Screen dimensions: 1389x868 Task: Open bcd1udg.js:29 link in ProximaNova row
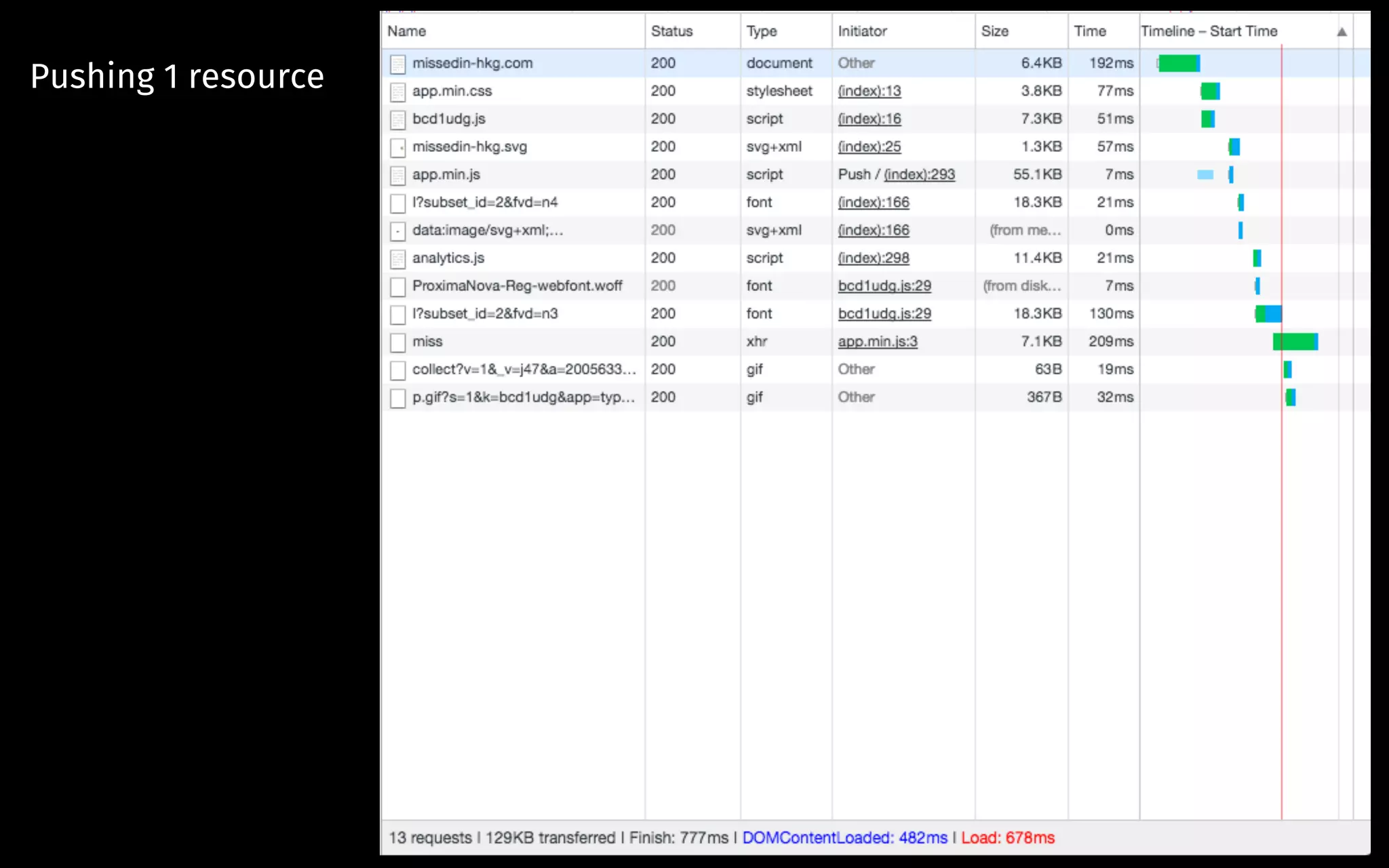884,285
